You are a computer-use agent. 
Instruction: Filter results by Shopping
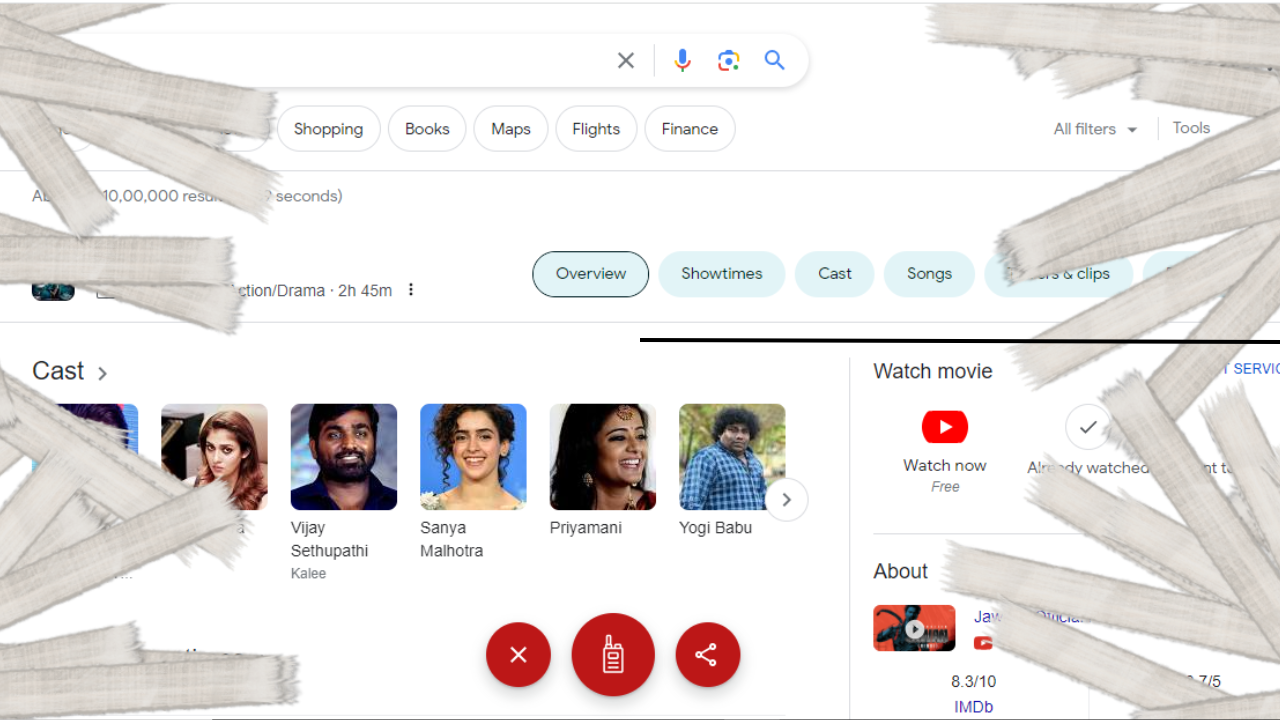[x=328, y=129]
